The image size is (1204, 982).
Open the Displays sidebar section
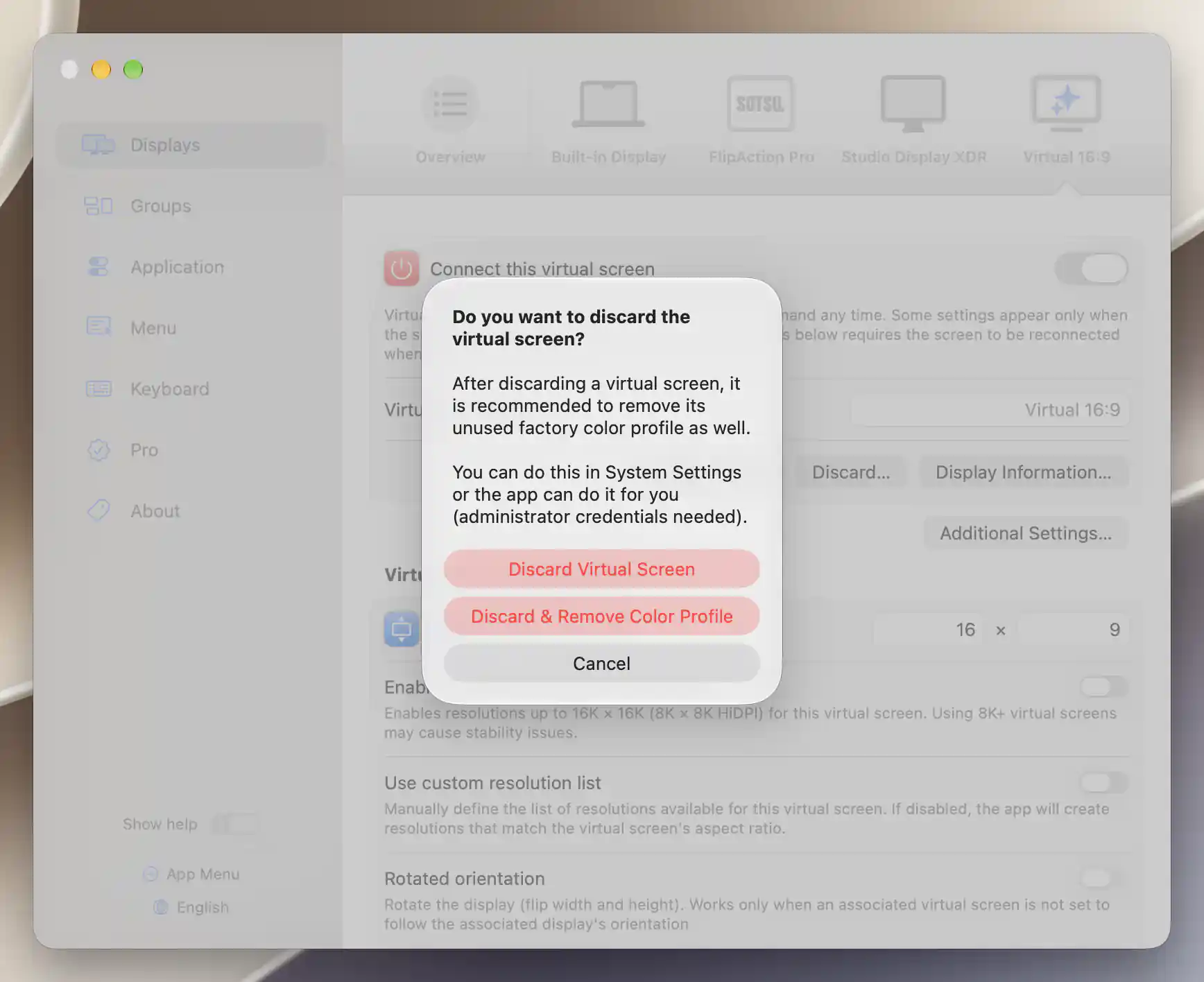[x=191, y=145]
